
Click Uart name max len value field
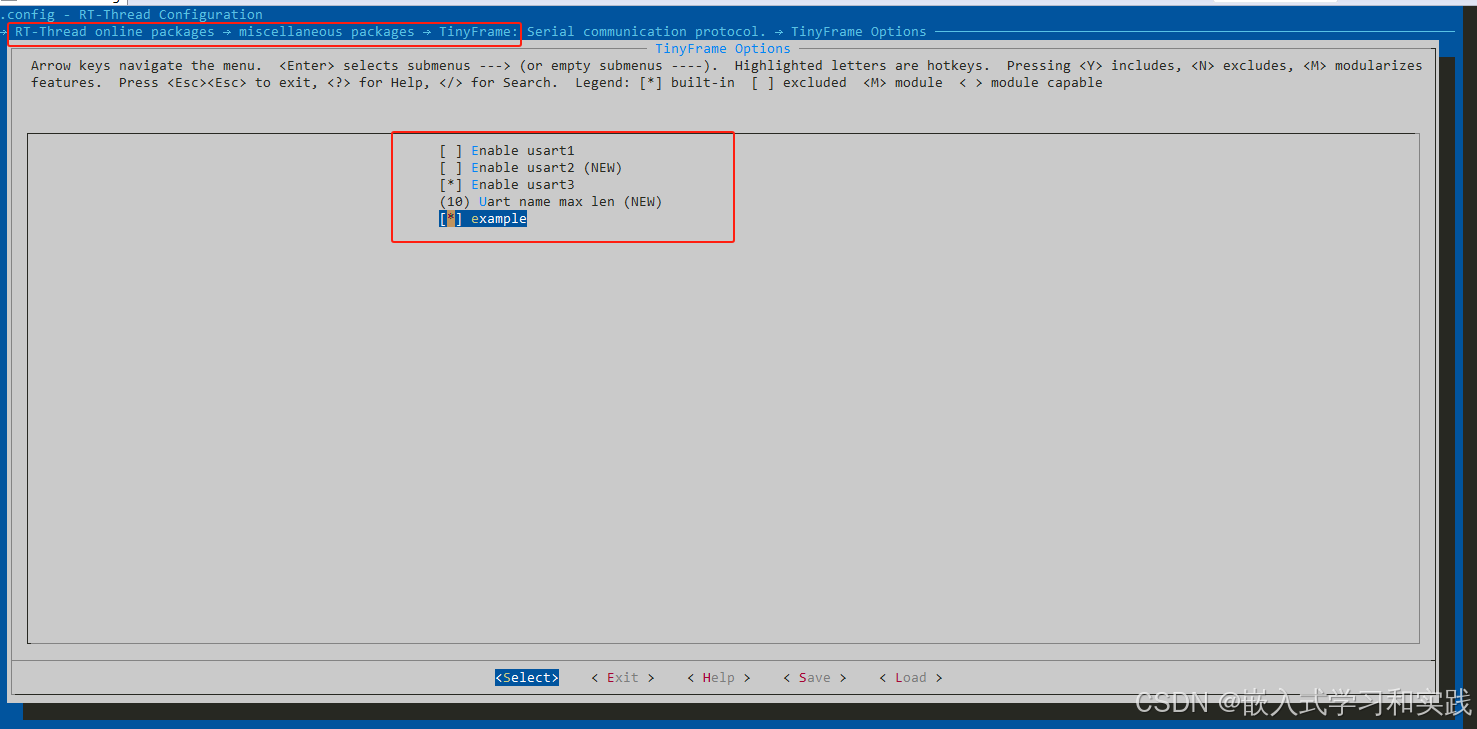(x=455, y=201)
